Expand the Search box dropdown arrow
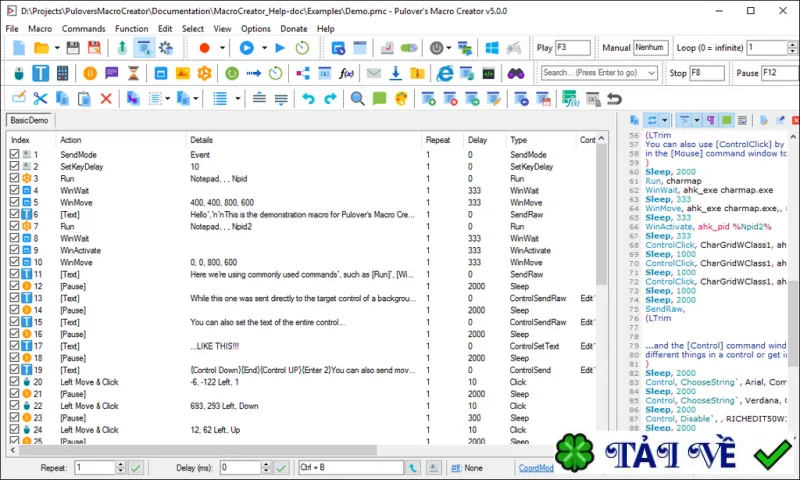The width and height of the screenshot is (800, 480). tap(652, 73)
